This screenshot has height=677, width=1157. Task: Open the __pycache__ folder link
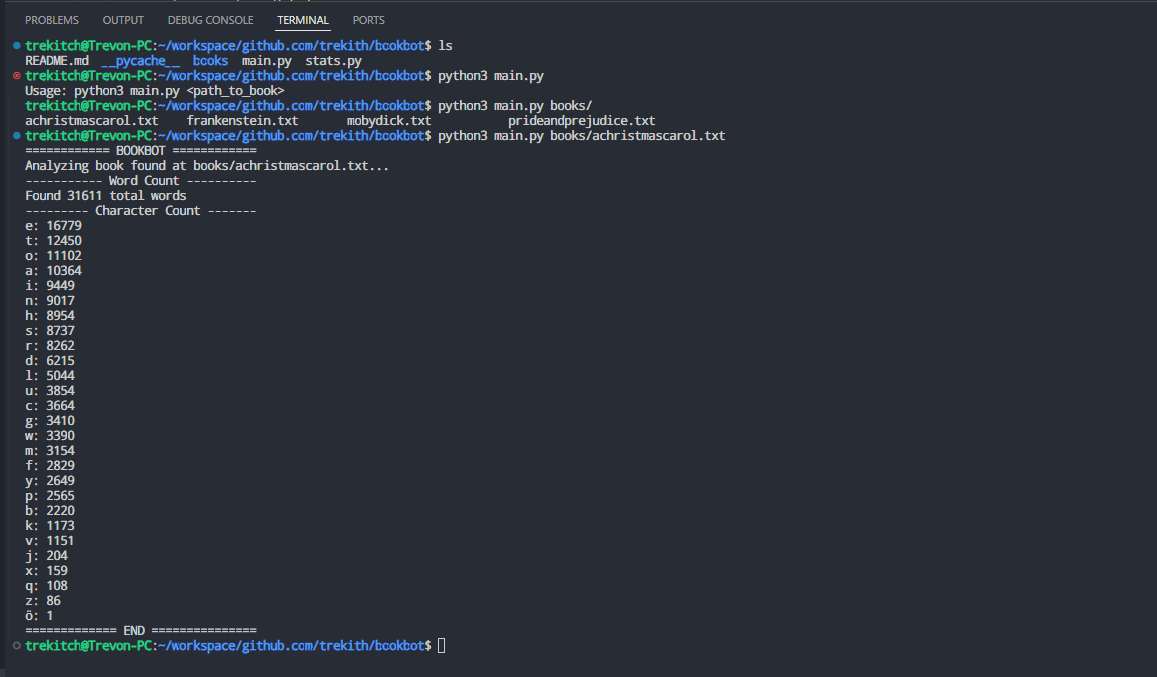[x=139, y=60]
